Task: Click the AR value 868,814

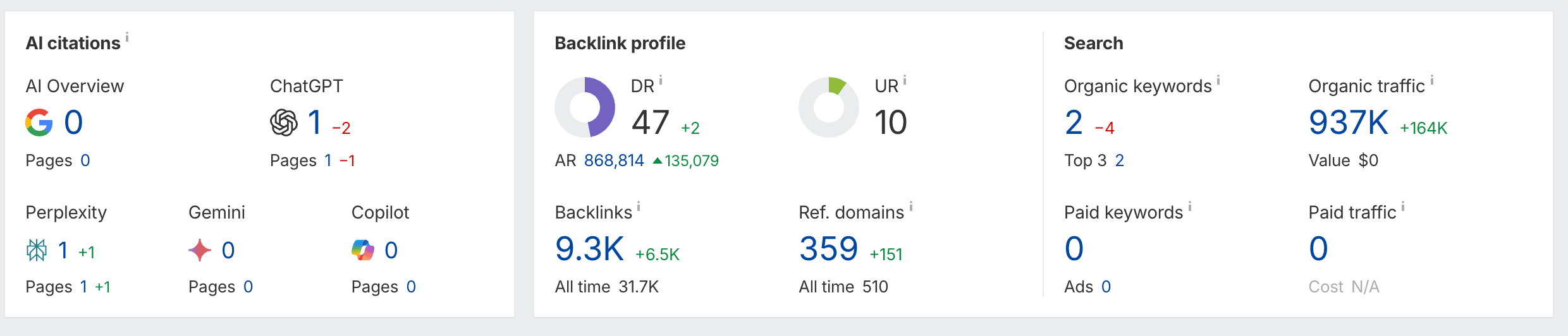Action: tap(614, 161)
